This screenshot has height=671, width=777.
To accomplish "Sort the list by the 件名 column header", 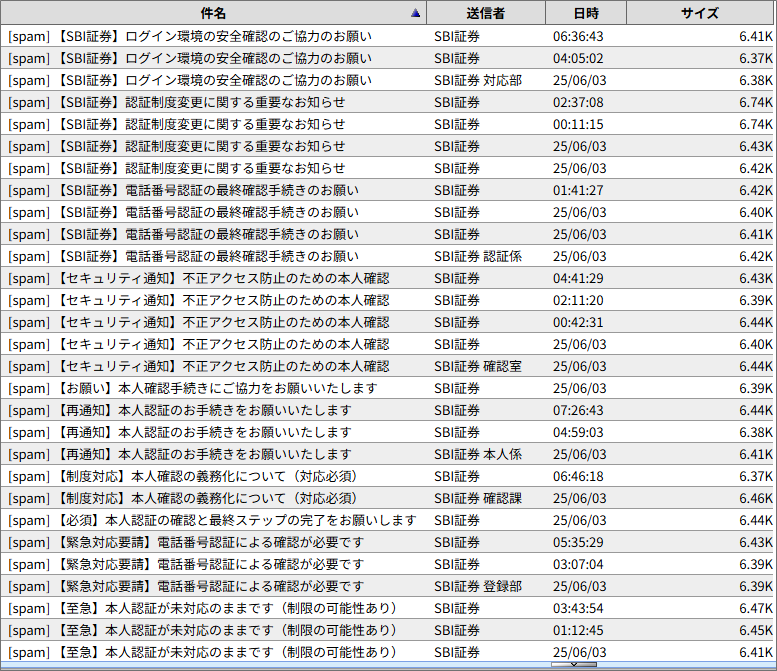I will [213, 13].
